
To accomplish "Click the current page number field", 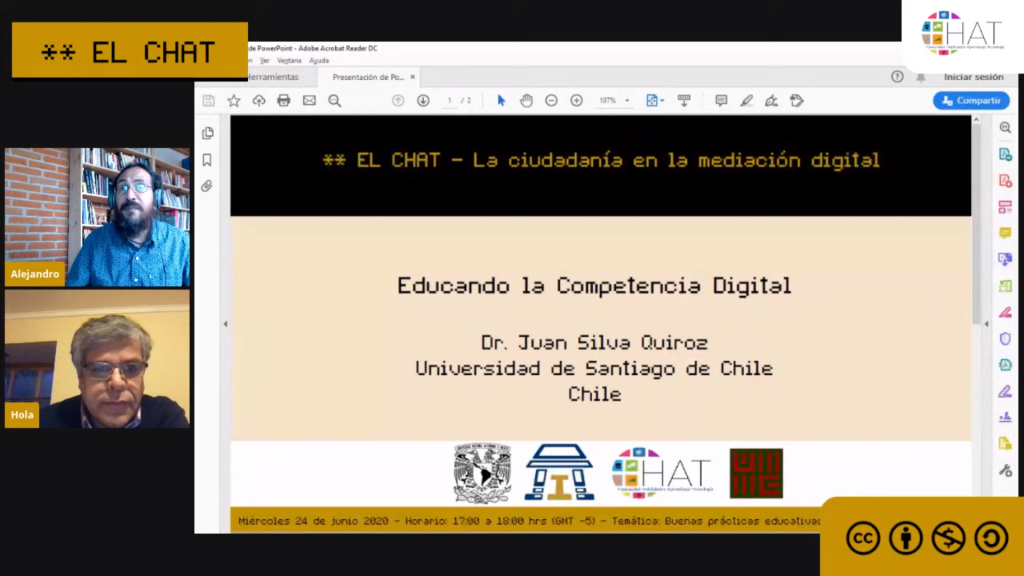I will click(x=450, y=101).
